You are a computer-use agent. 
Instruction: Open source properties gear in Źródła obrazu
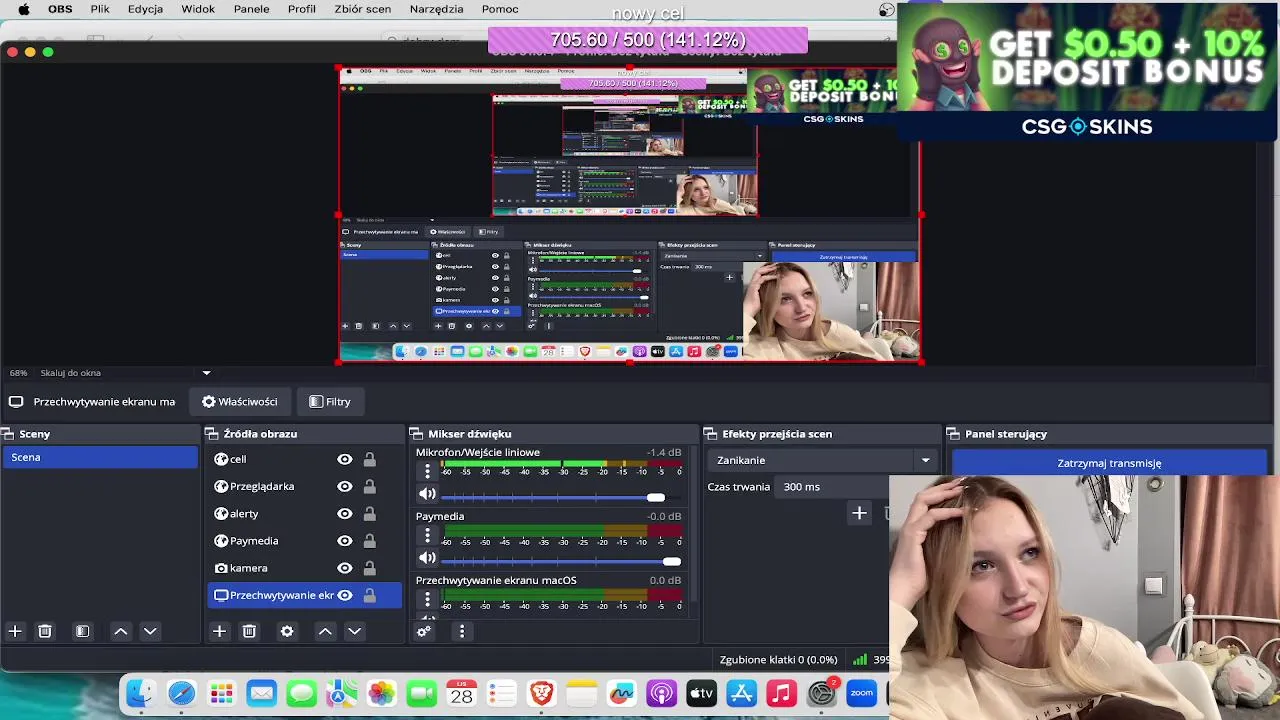click(x=287, y=631)
